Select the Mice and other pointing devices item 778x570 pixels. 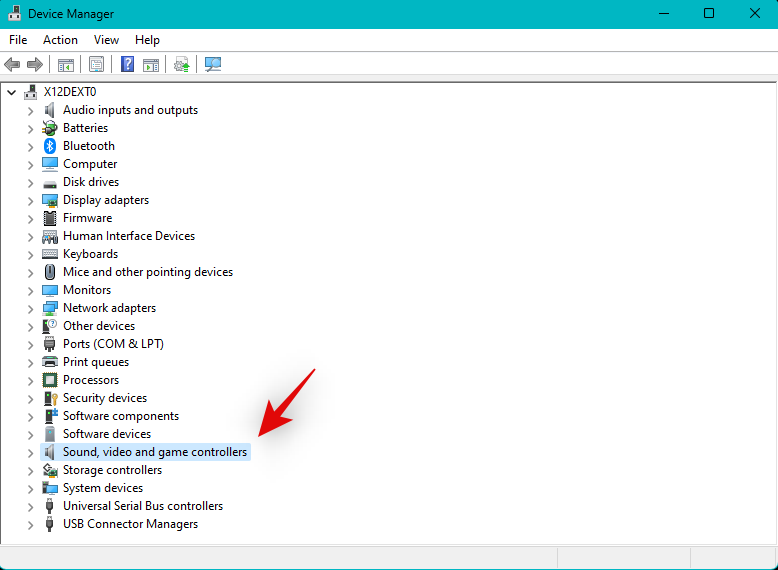pos(147,272)
